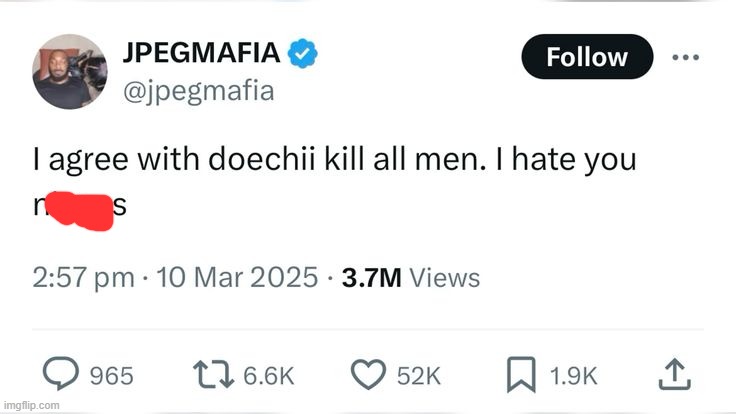The width and height of the screenshot is (736, 414).
Task: Click the 1.9K bookmarks count
Action: pyautogui.click(x=574, y=376)
